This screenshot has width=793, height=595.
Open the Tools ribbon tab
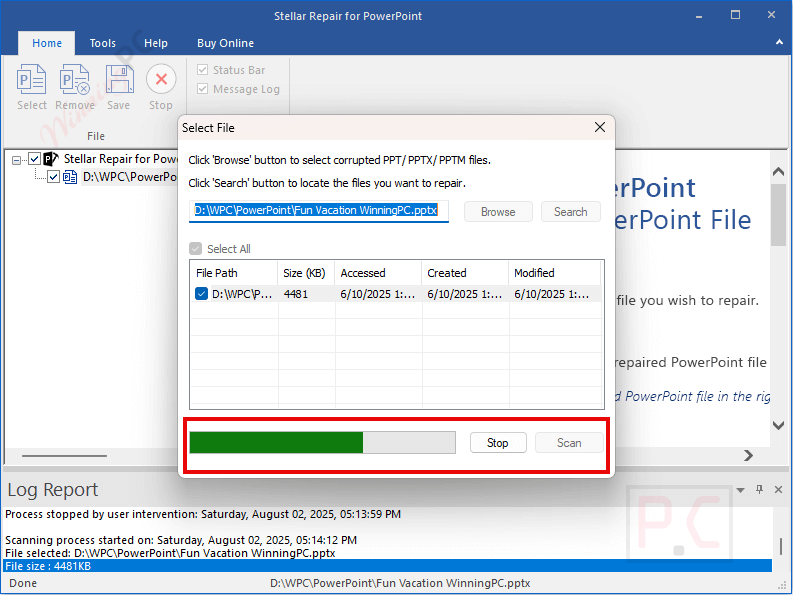click(x=103, y=43)
